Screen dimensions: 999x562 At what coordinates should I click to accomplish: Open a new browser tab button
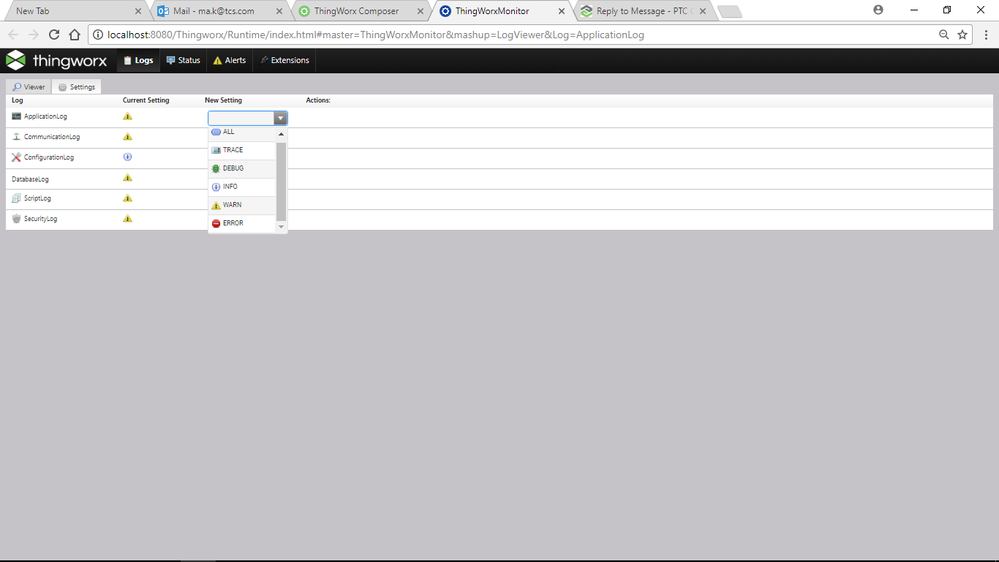[729, 11]
